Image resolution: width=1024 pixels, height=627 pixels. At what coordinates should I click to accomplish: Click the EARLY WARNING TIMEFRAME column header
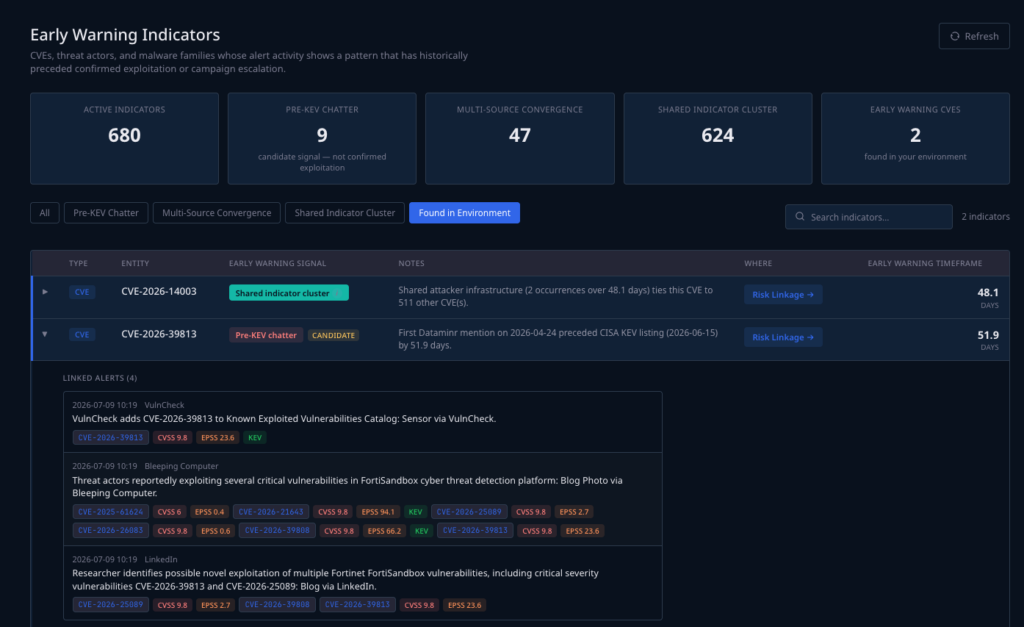(x=925, y=263)
